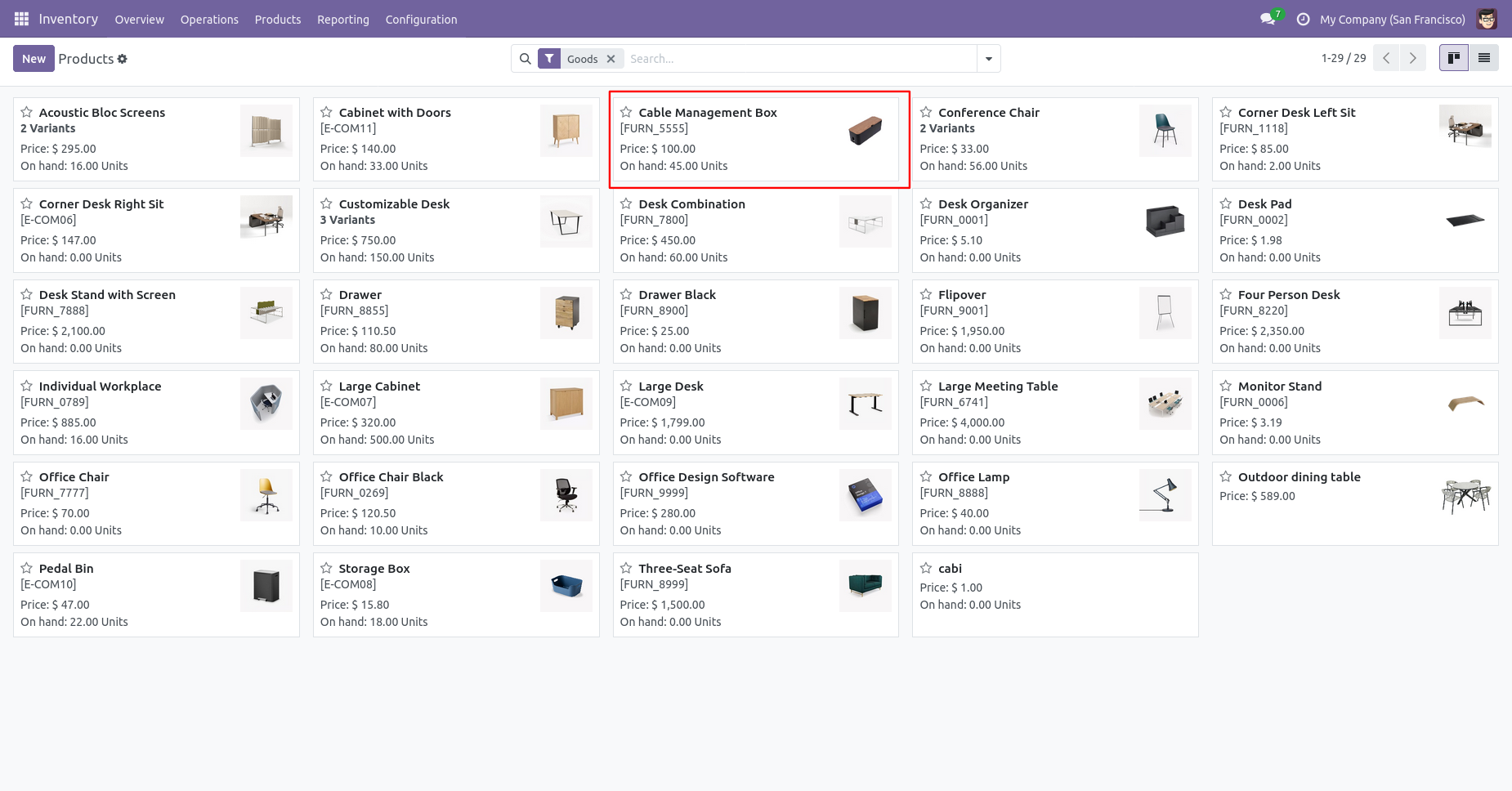Screen dimensions: 1512x791
Task: Click the Corner Desk Right Sit thumbnail
Action: [266, 217]
